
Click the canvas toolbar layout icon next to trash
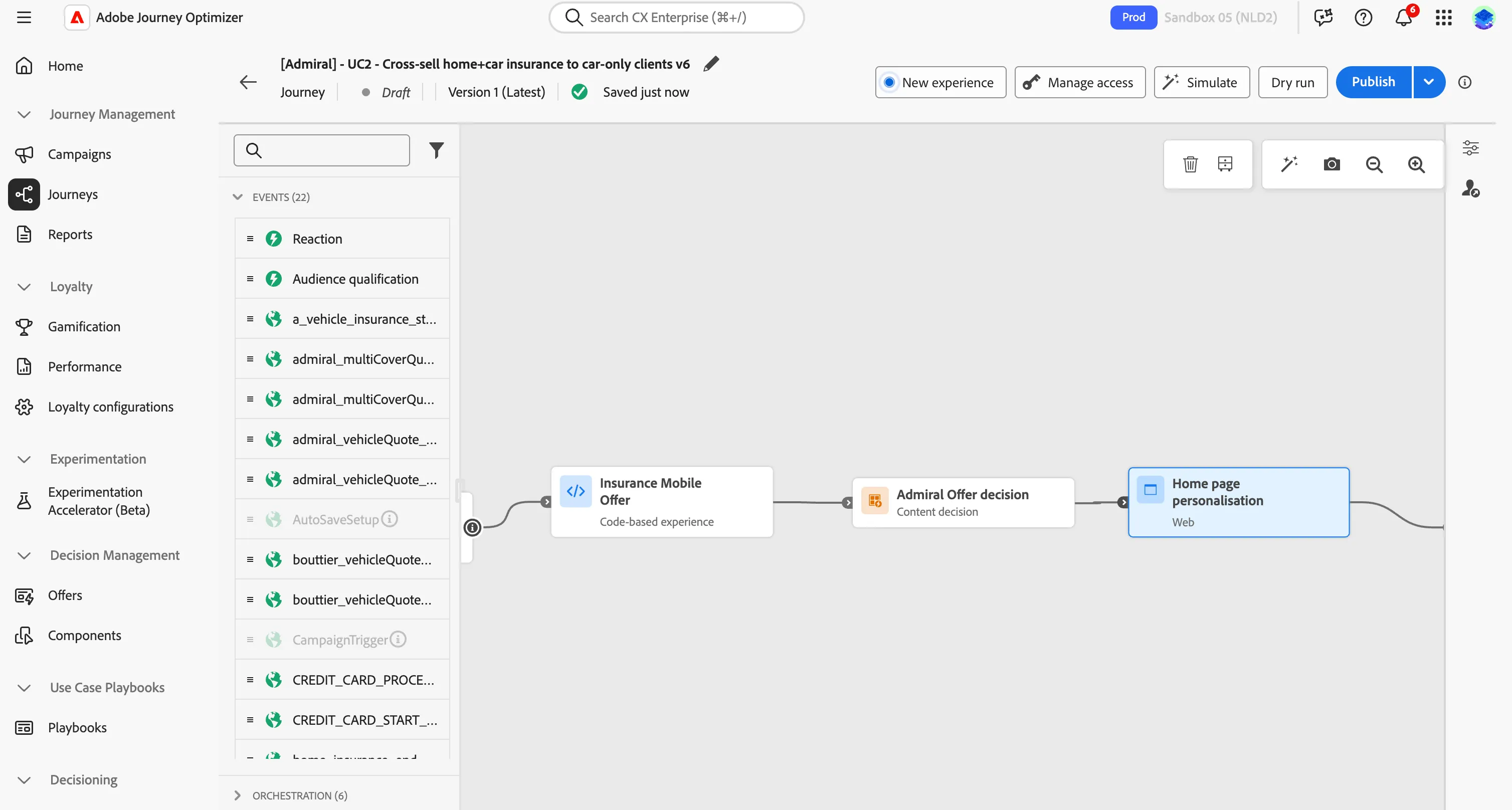(x=1225, y=164)
